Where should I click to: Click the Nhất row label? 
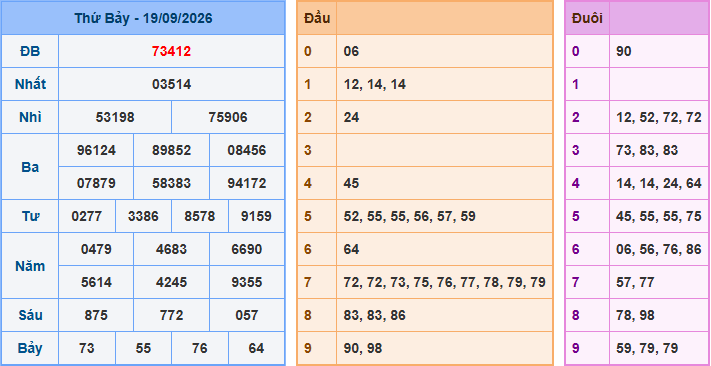point(30,84)
